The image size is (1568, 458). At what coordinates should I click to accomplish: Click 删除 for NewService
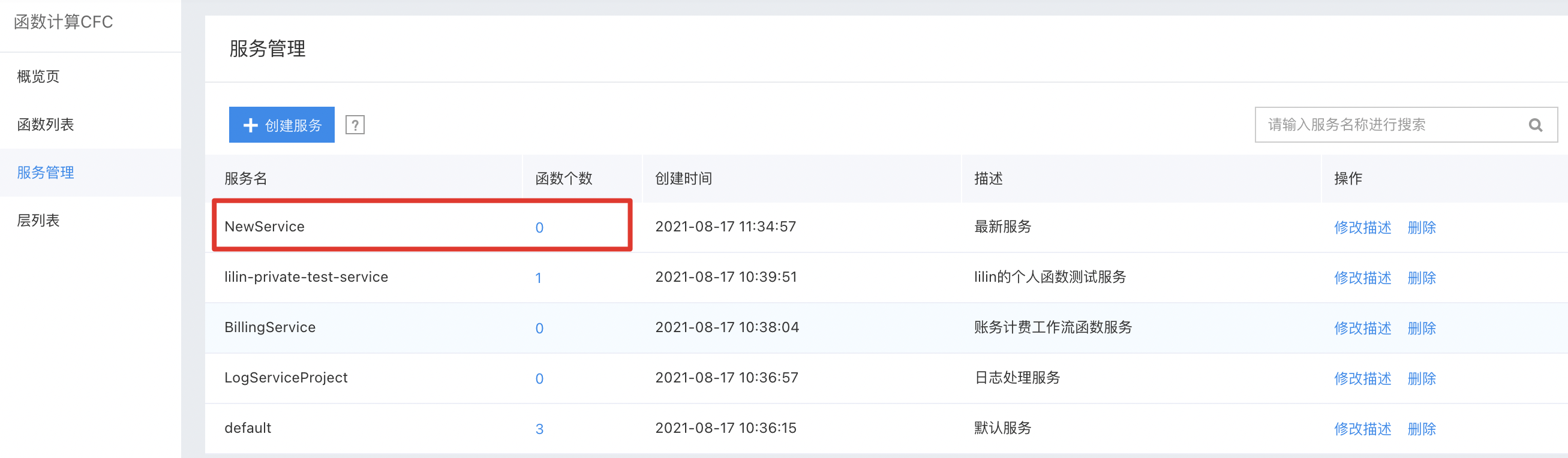tap(1421, 227)
